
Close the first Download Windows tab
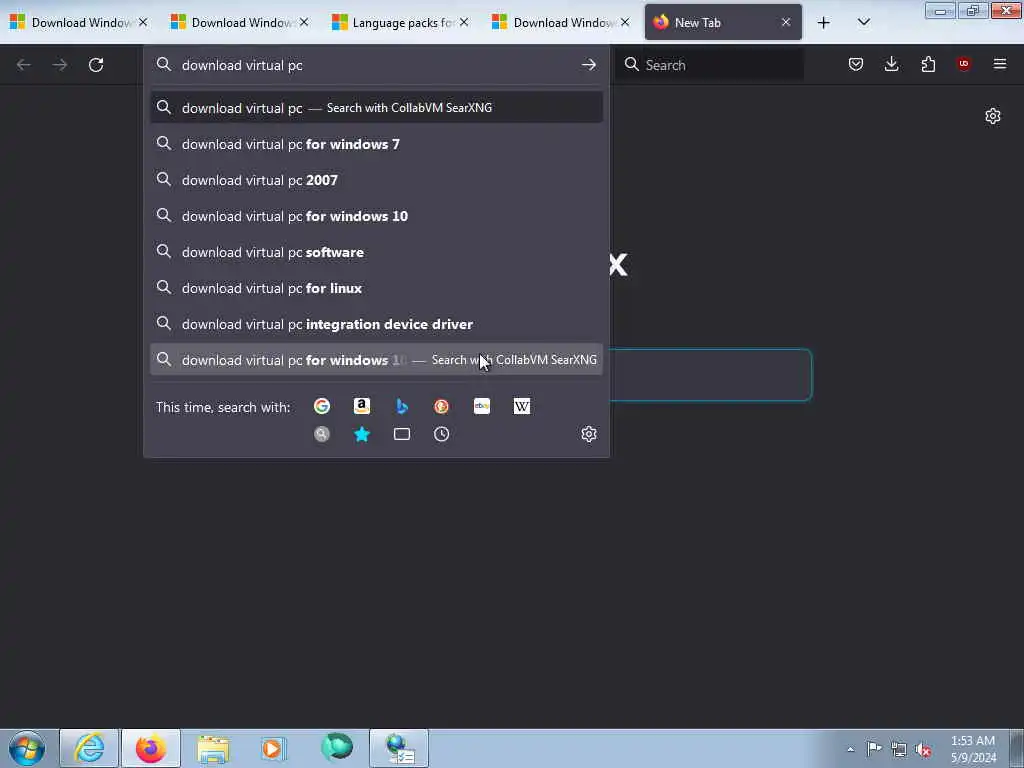click(143, 23)
